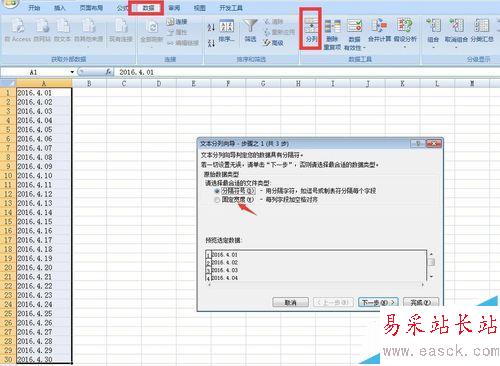Open the Developer (开发工具) ribbon tab
The height and width of the screenshot is (366, 500).
(x=231, y=7)
